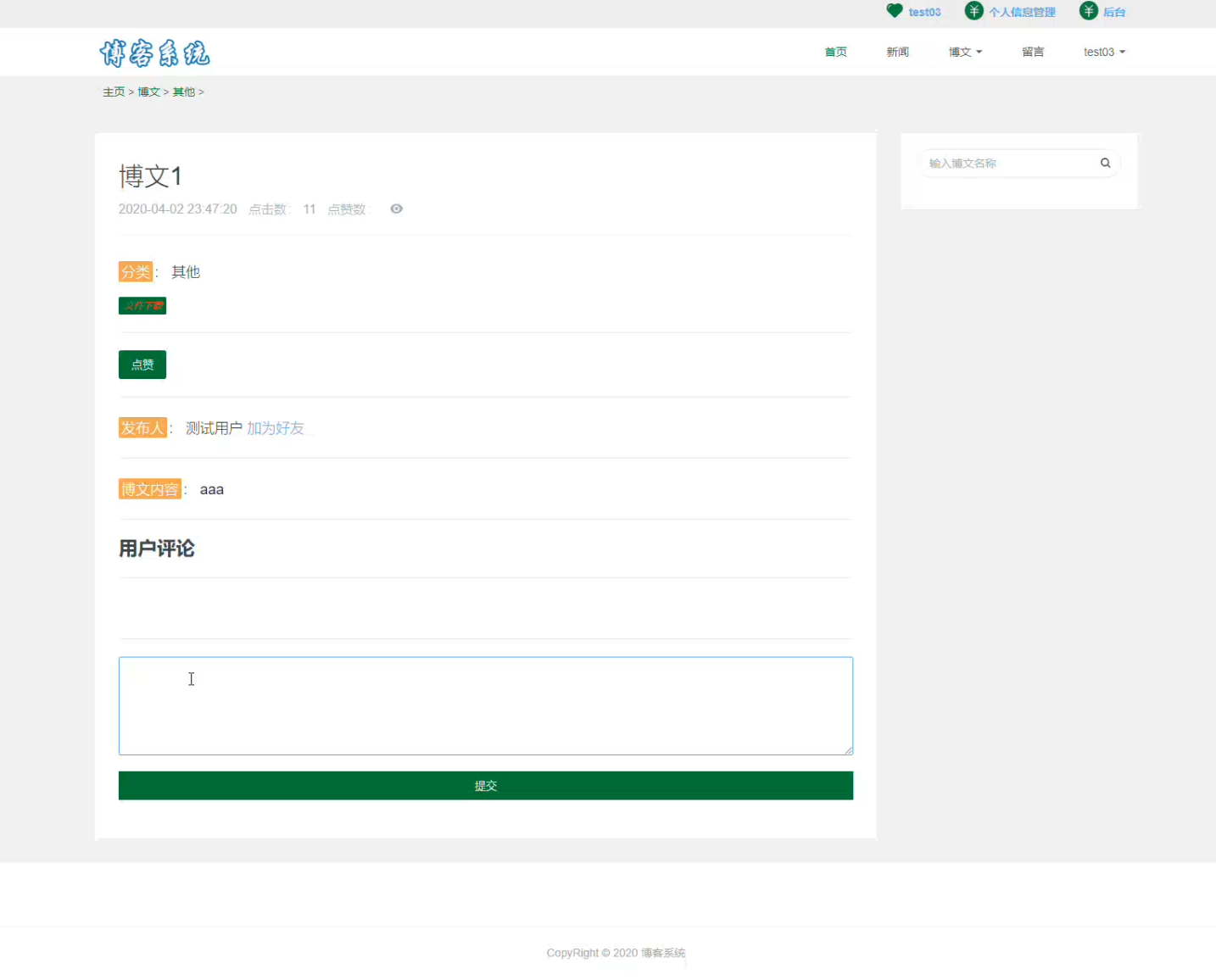Click the 发布人 orange label
Viewport: 1216px width, 980px height.
[142, 428]
